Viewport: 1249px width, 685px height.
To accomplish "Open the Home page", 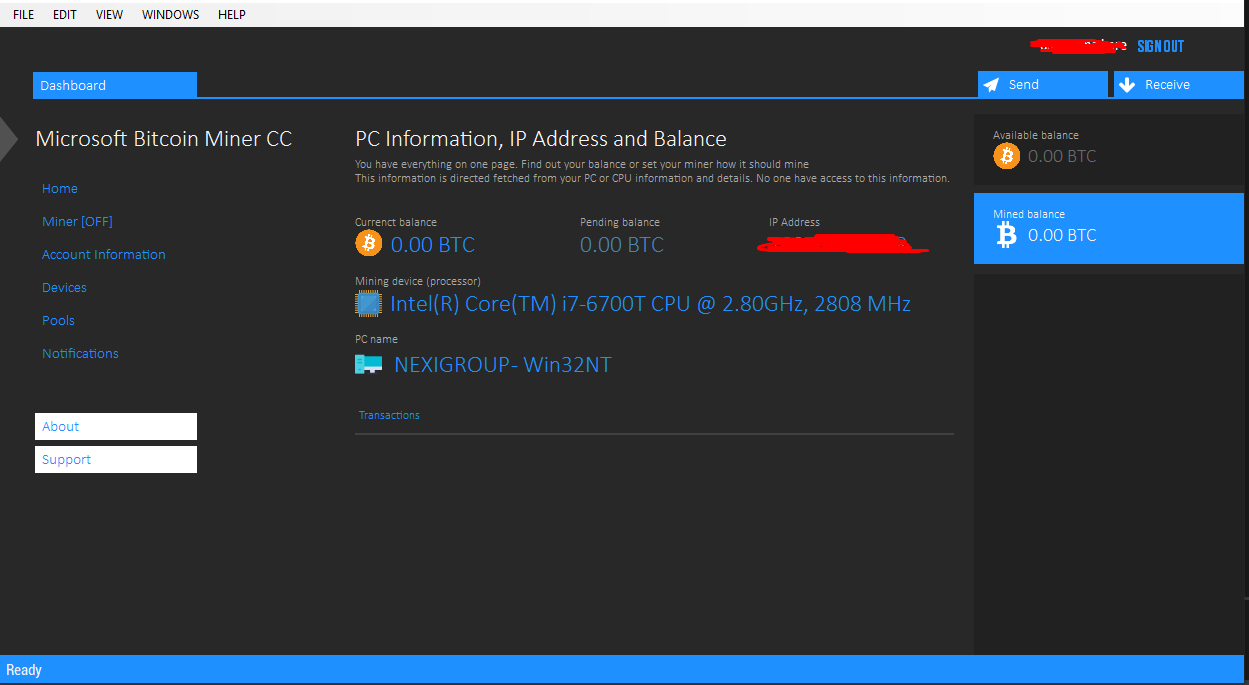I will [x=59, y=188].
